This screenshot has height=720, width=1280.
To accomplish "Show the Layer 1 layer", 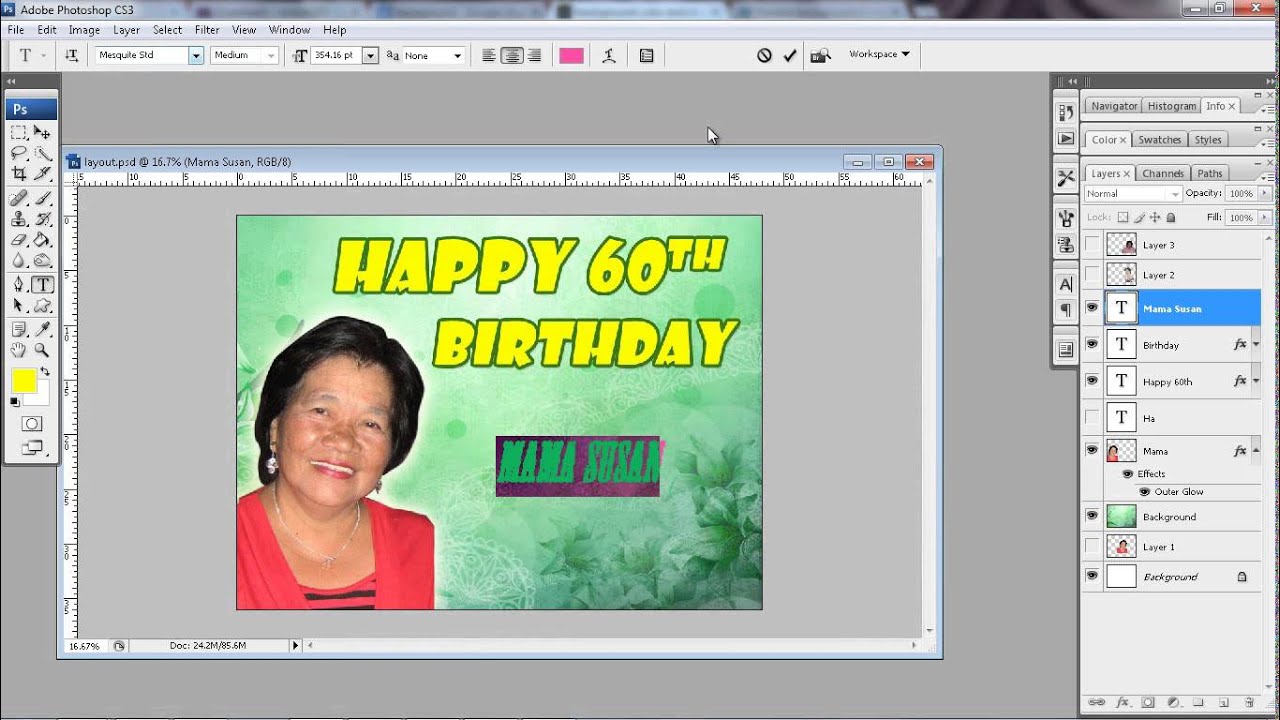I will pyautogui.click(x=1092, y=546).
